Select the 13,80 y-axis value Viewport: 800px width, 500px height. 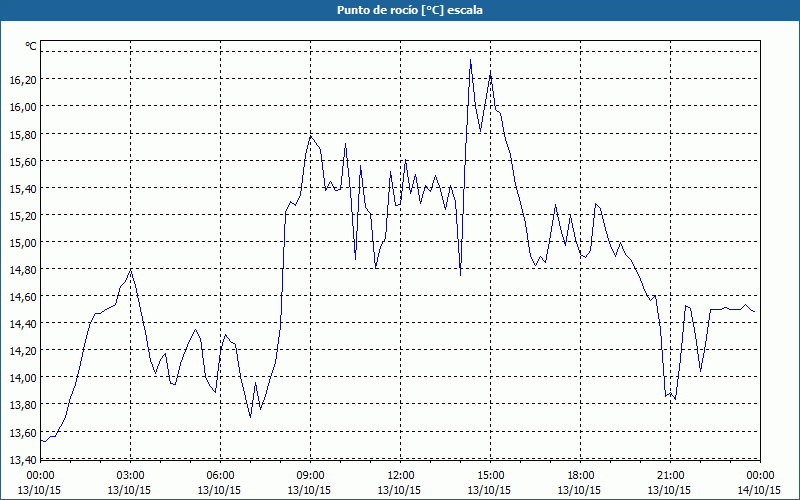23,405
